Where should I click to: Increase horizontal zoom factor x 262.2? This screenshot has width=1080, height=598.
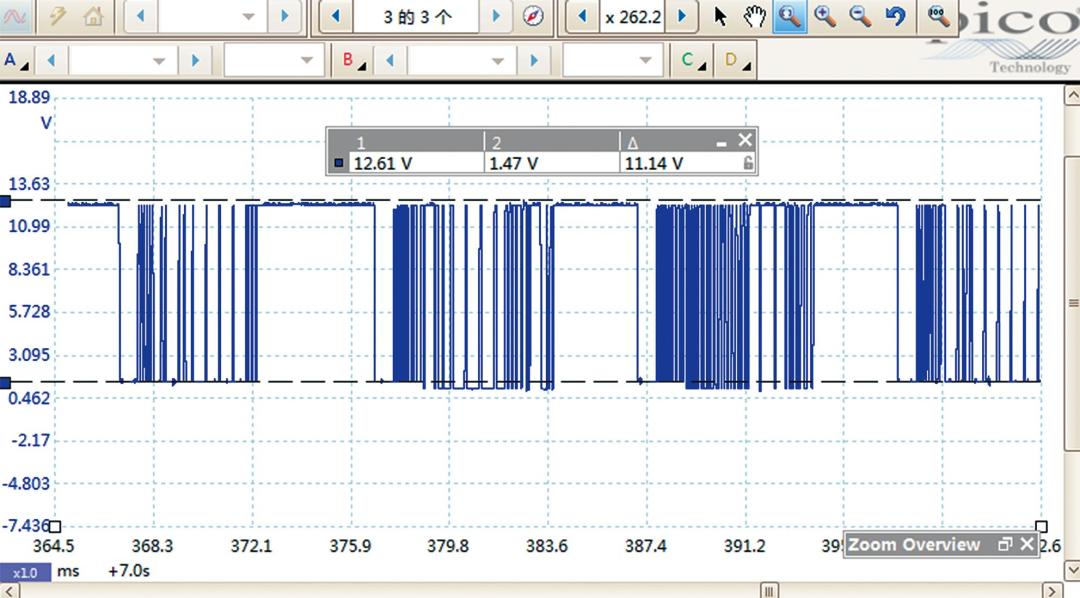[x=682, y=17]
